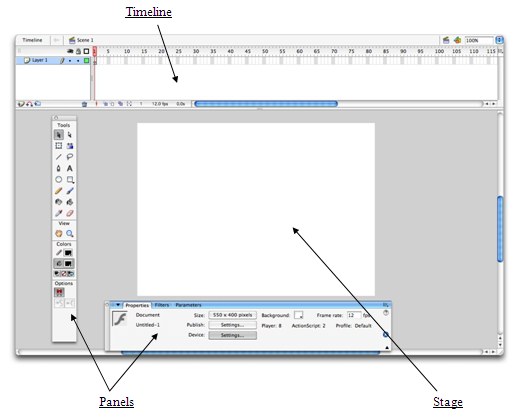Open the Fill color swatch
The image size is (519, 418).
pyautogui.click(x=68, y=264)
